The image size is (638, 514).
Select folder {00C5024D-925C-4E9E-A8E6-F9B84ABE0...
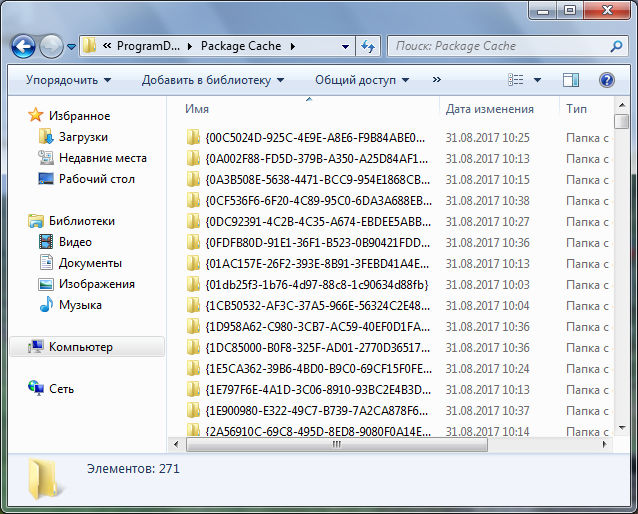click(316, 138)
